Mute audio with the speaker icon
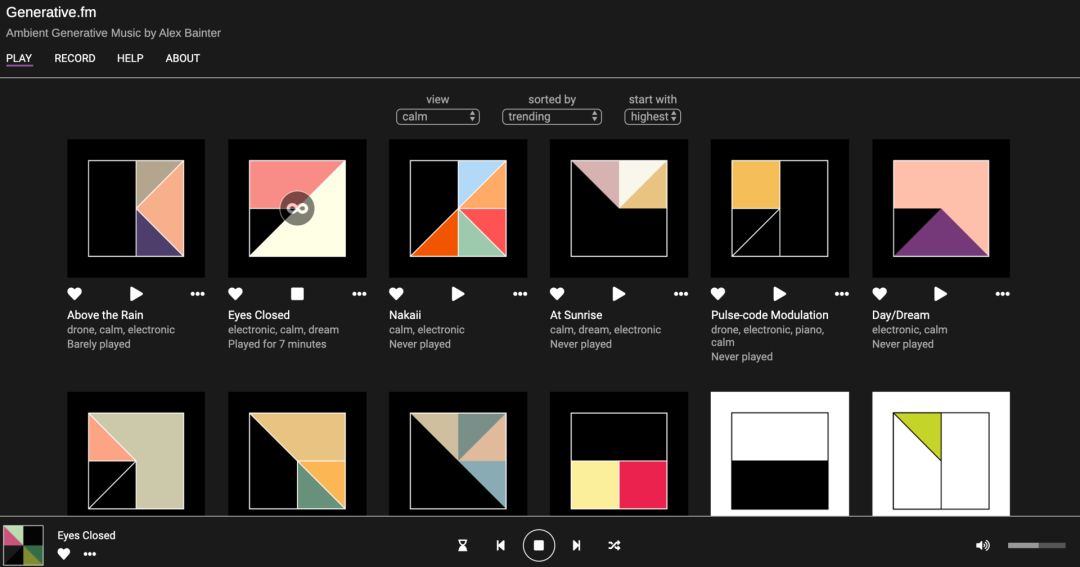The width and height of the screenshot is (1080, 567). 982,545
